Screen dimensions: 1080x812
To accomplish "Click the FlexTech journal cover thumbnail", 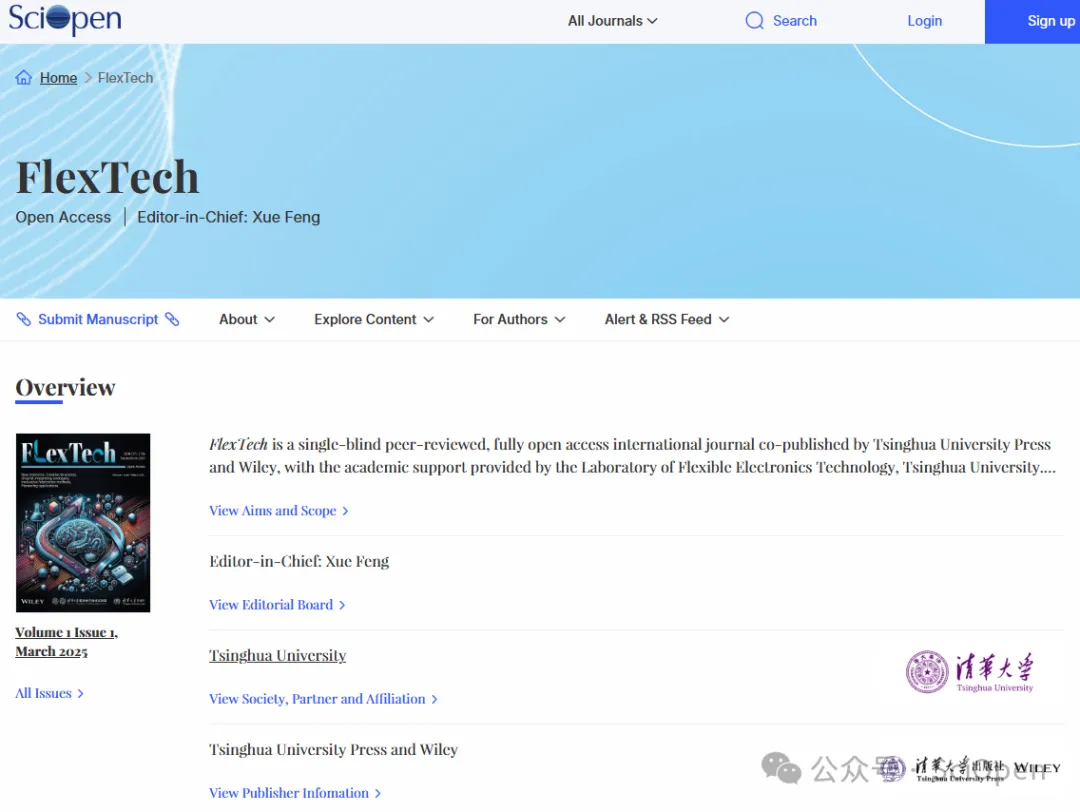I will [x=83, y=522].
